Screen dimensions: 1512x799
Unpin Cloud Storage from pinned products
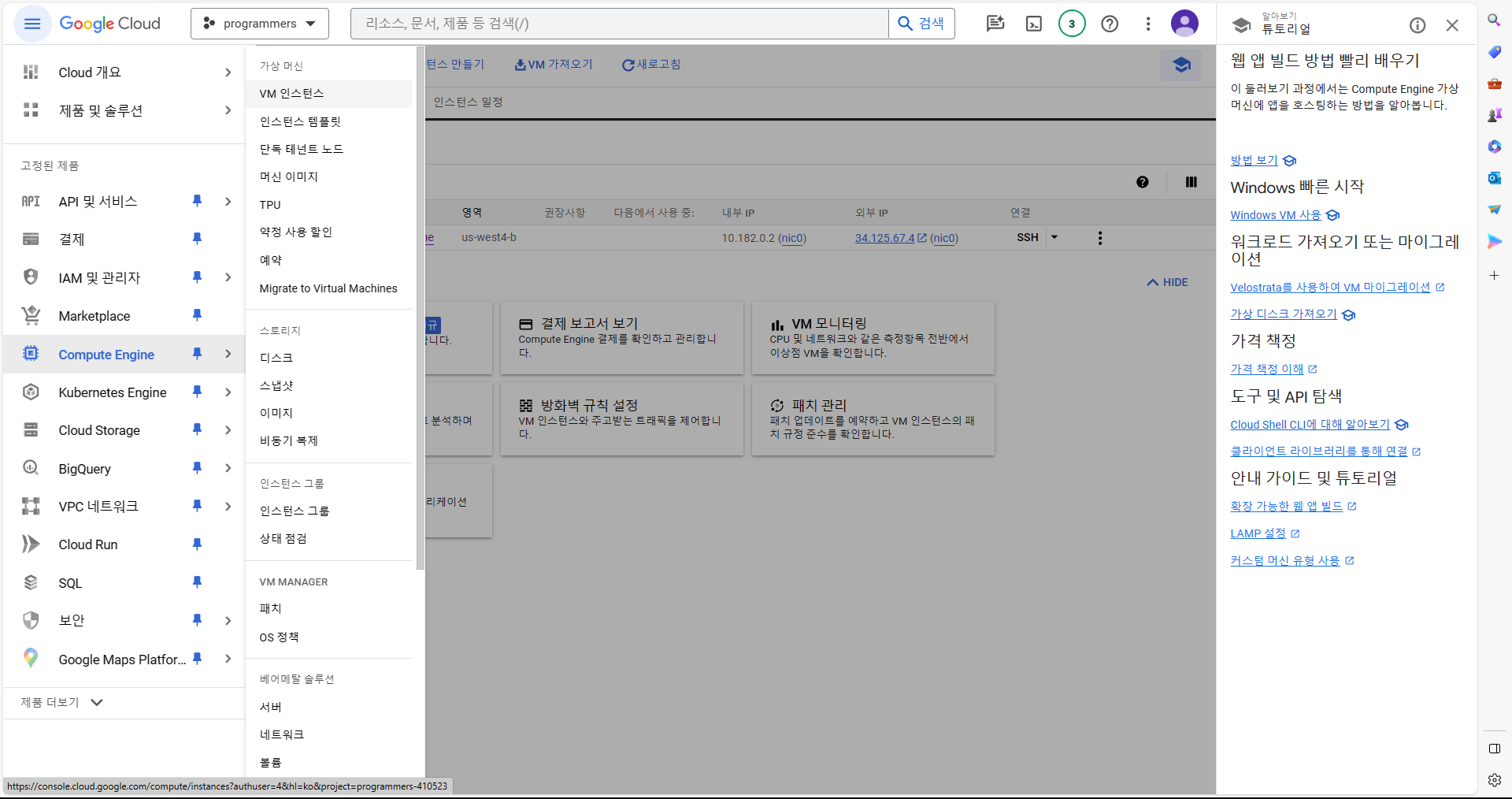(197, 429)
